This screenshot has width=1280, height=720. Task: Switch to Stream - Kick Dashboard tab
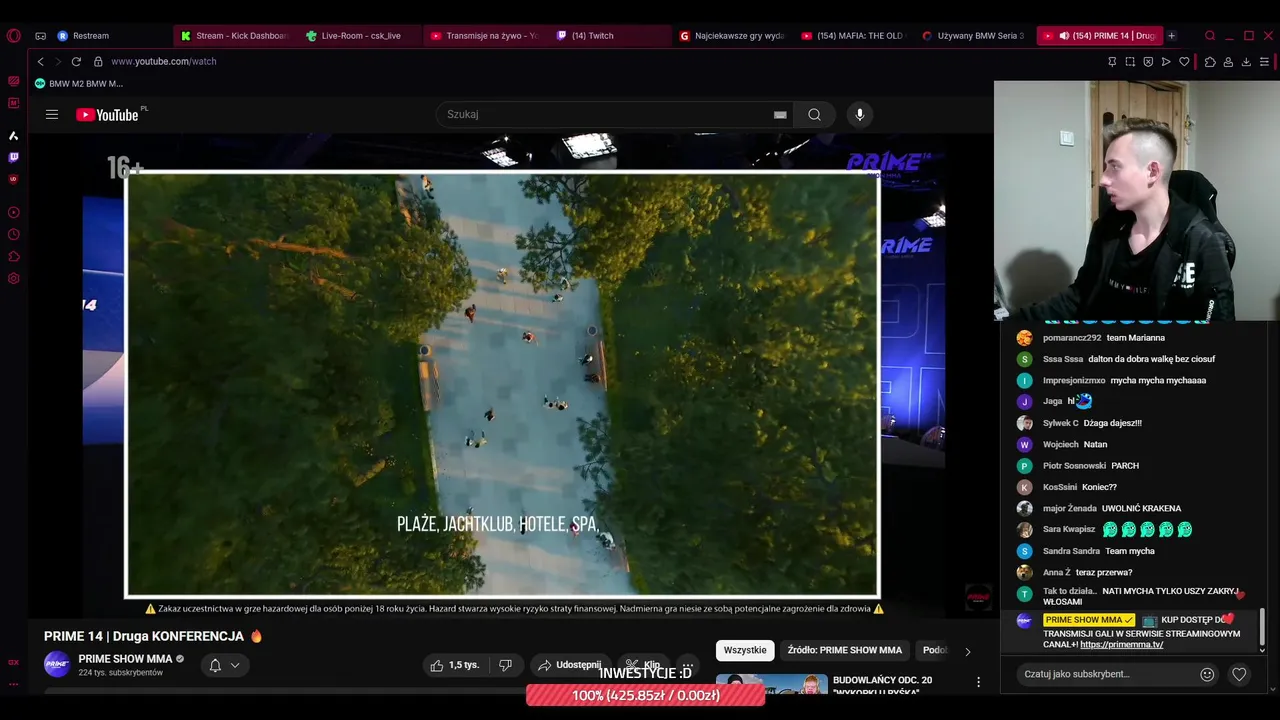(234, 36)
